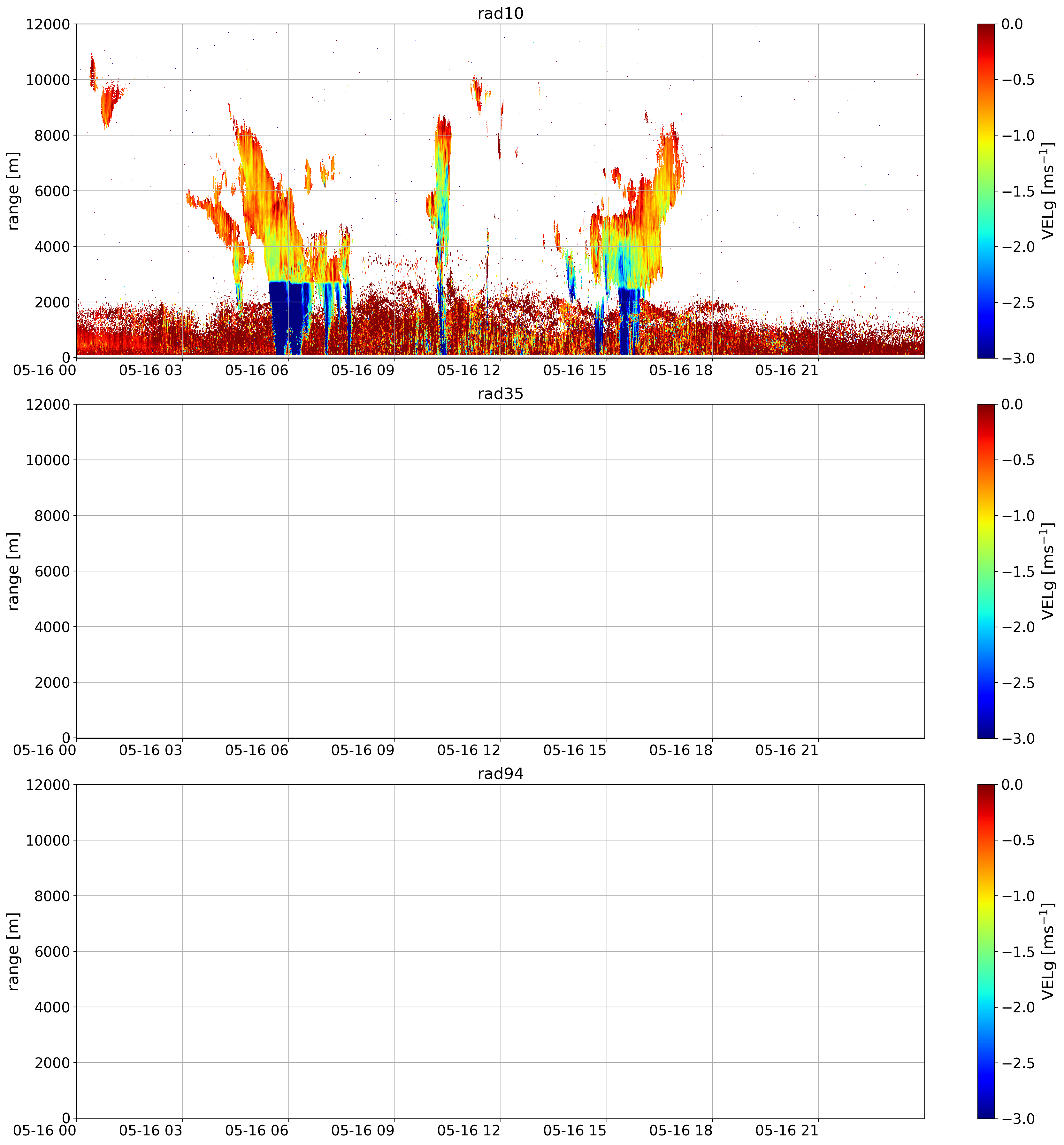Screen dimensions: 1064x1145
Task: Click the 10000 y-tick on the rad35 plot
Action: [x=48, y=460]
